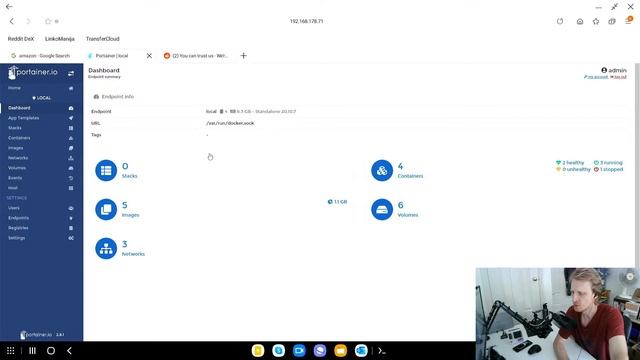Click the top-left back arrow
The image size is (640, 360).
pyautogui.click(x=9, y=7)
